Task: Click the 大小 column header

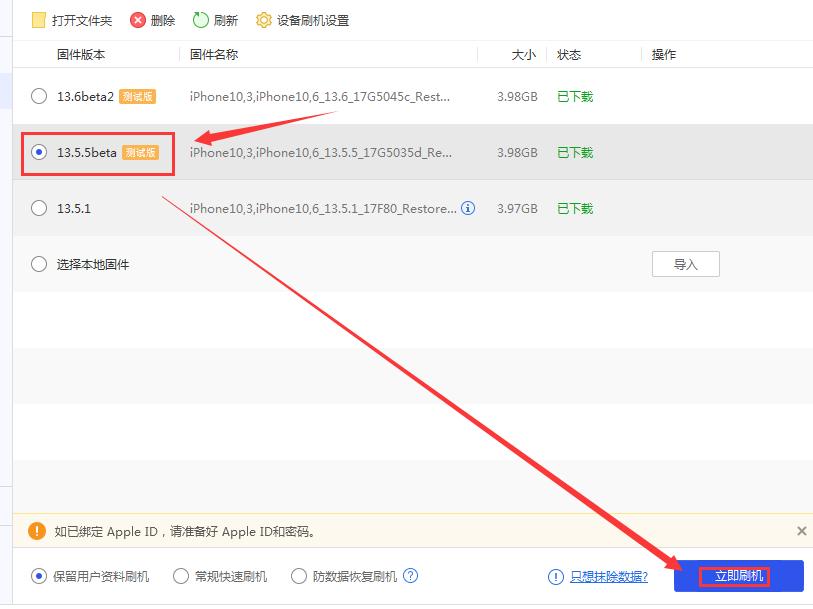Action: (524, 55)
